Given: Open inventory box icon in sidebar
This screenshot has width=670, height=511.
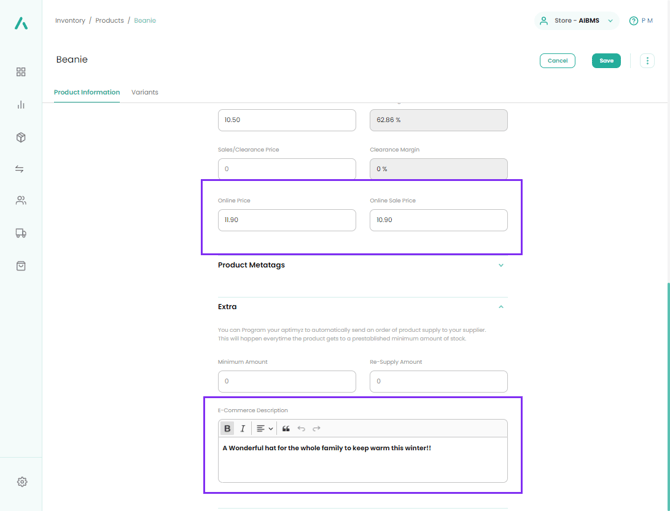Looking at the screenshot, I should pos(21,137).
